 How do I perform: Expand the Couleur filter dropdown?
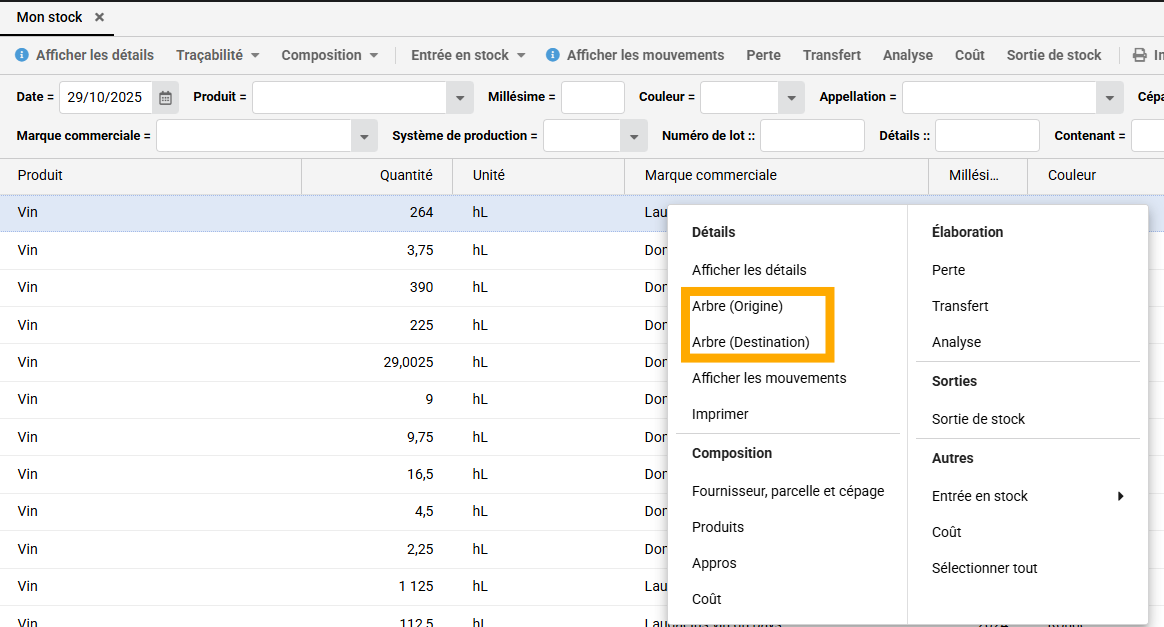tap(791, 98)
